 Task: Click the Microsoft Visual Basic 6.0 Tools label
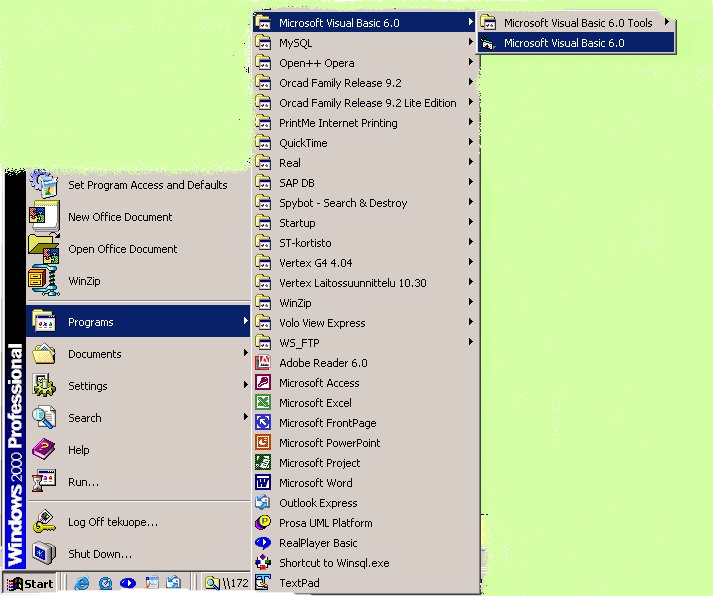click(x=578, y=23)
